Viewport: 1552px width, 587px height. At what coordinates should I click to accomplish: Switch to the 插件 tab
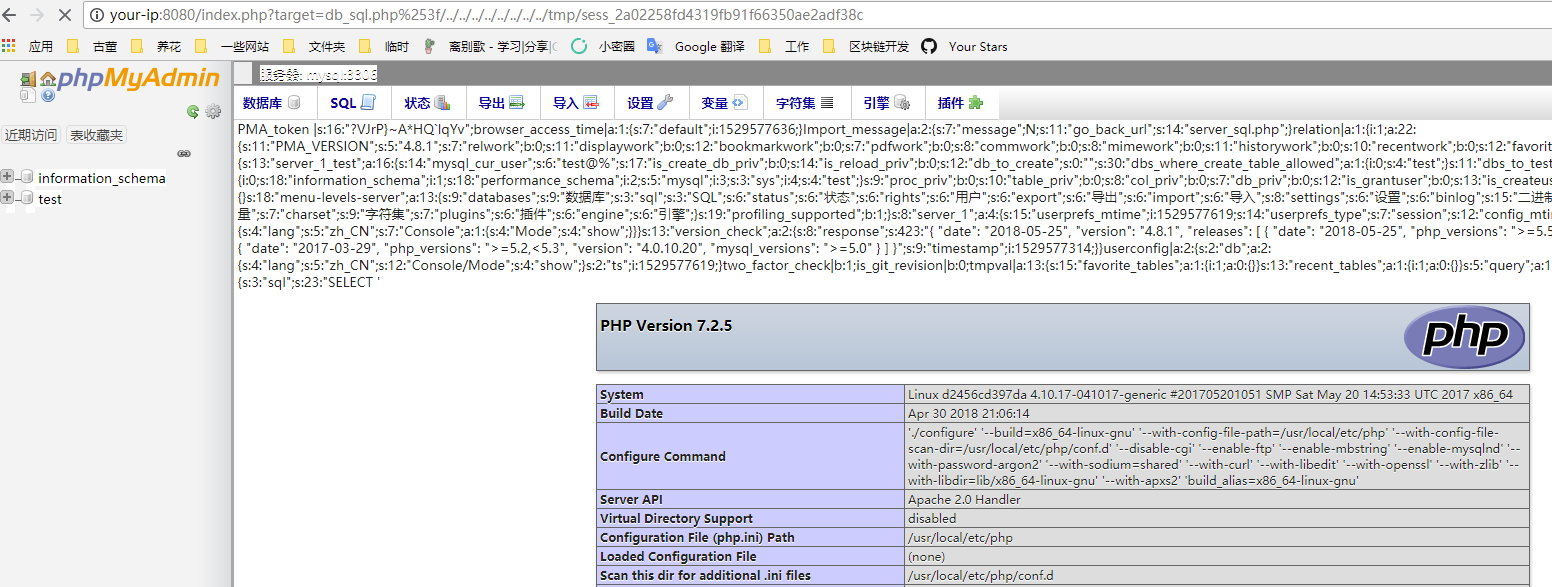(960, 103)
